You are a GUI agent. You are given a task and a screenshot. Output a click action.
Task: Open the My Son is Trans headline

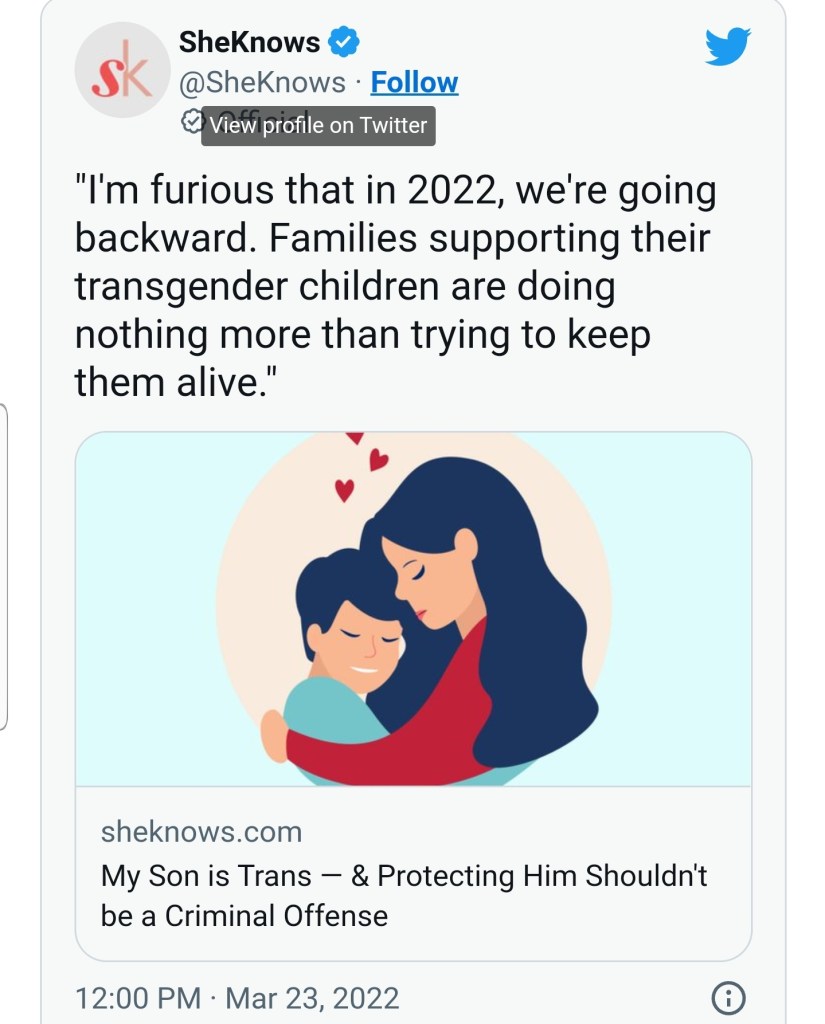(x=404, y=876)
